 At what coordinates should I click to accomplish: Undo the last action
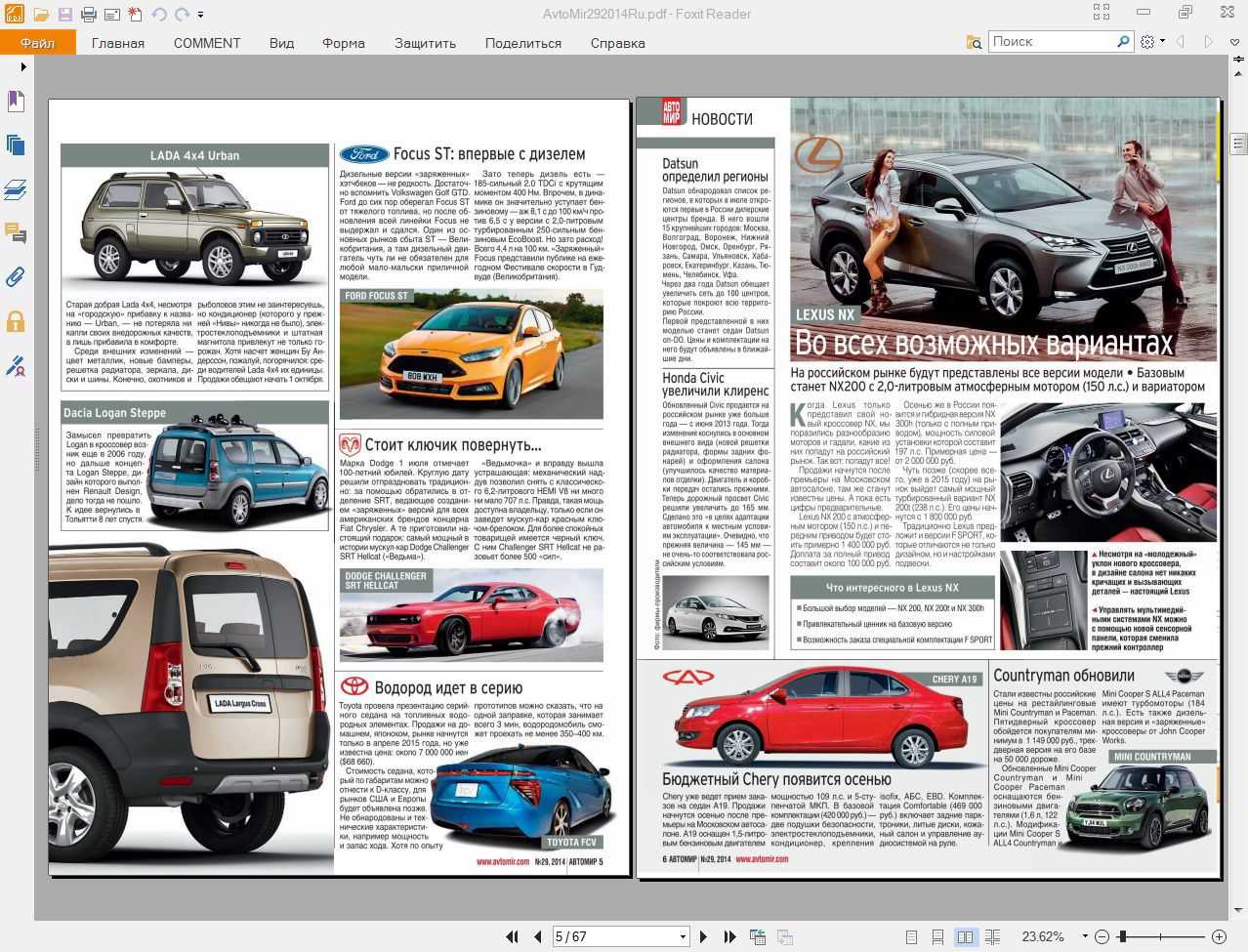pyautogui.click(x=159, y=14)
